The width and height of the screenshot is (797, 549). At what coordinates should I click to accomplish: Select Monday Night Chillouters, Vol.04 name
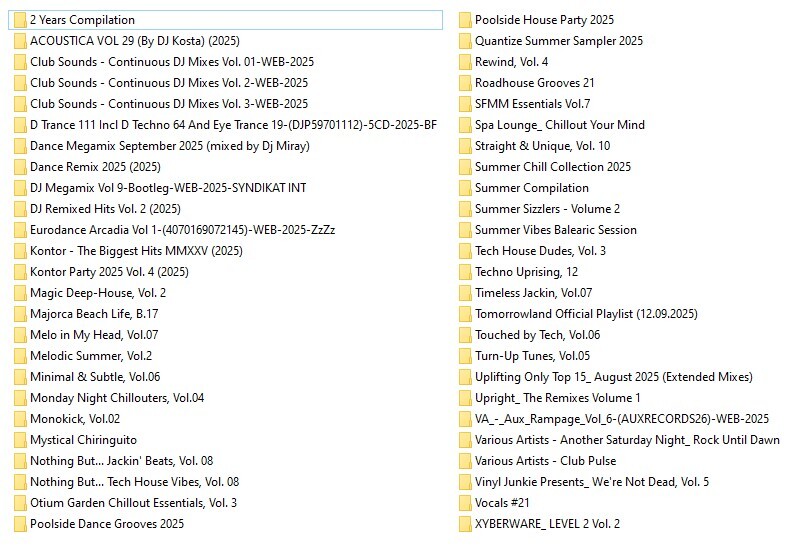pos(117,398)
